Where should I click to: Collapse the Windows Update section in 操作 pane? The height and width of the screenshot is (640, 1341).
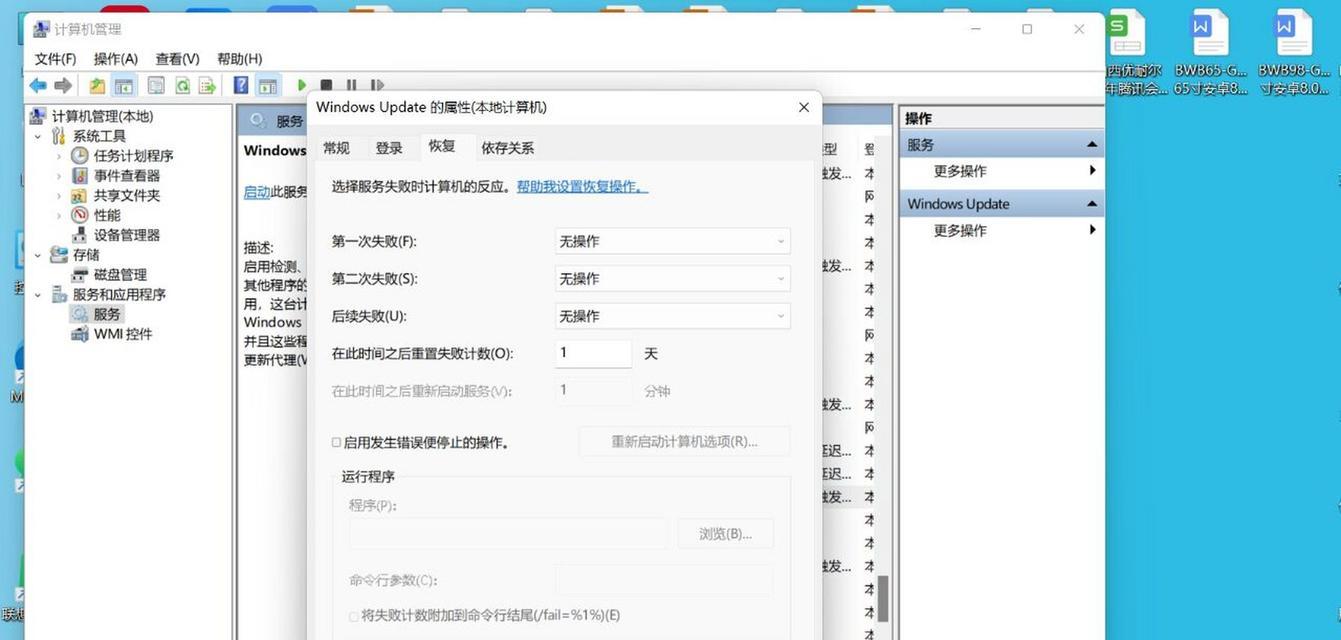(x=1092, y=204)
